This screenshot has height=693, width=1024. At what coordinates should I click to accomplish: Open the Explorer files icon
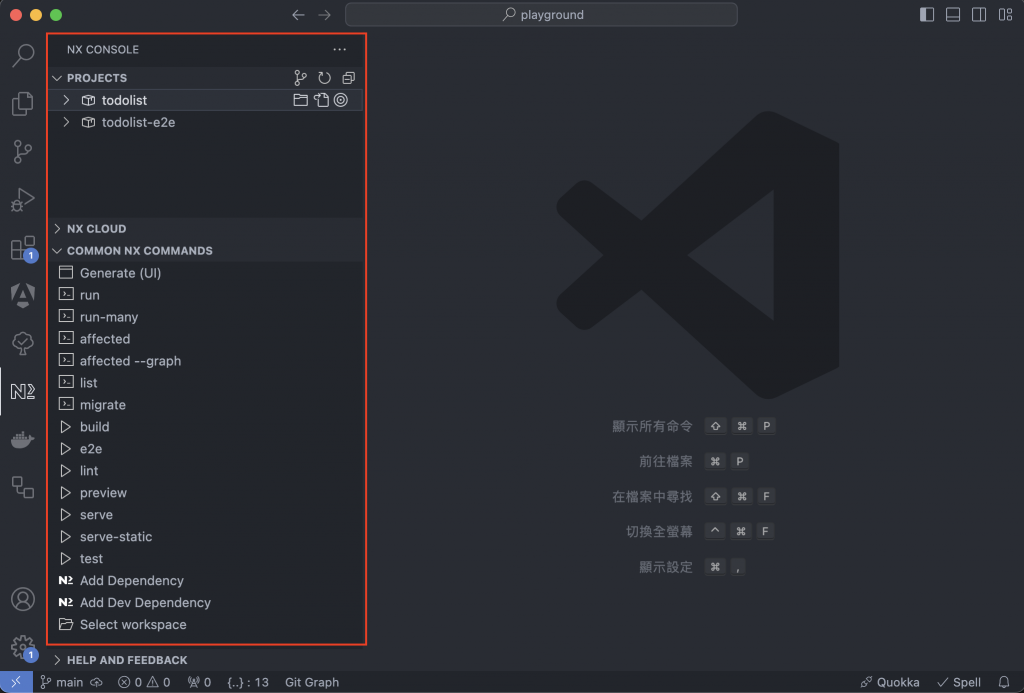(x=23, y=103)
